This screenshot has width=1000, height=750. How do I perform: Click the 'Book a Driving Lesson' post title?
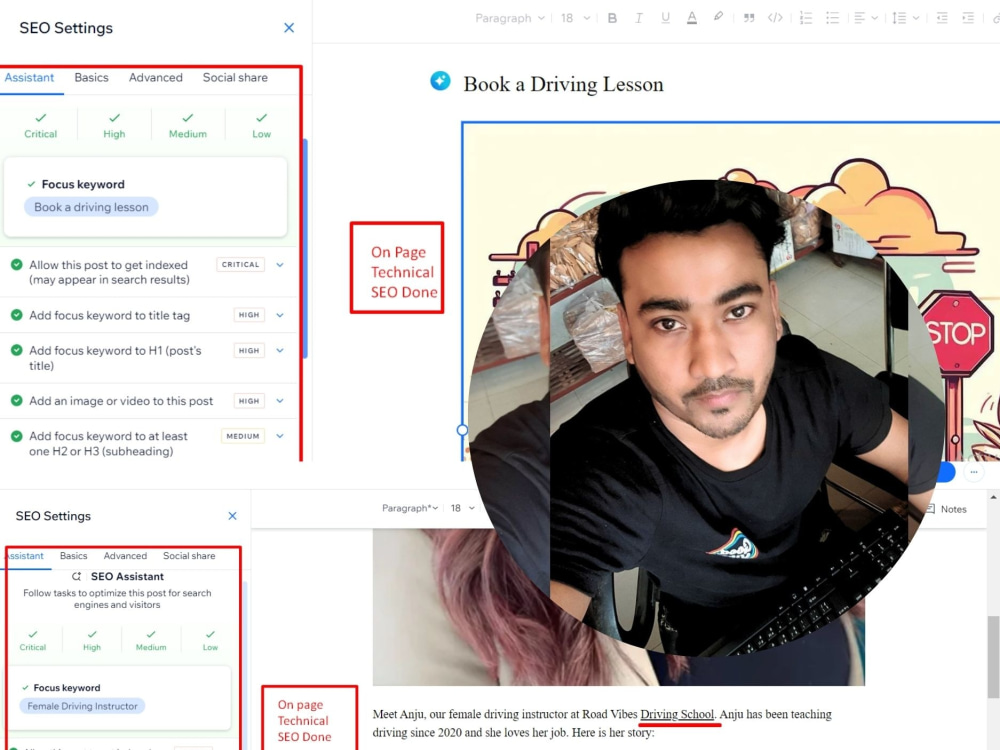563,84
